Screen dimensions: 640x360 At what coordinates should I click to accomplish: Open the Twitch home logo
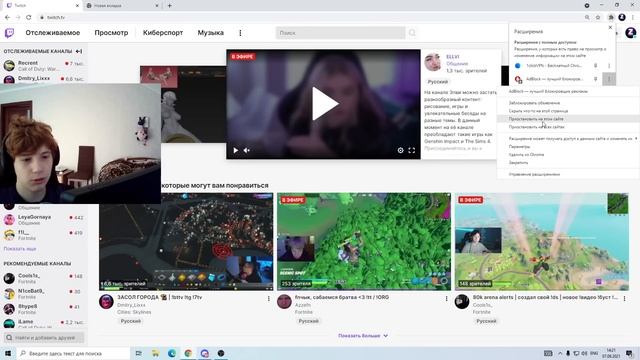(x=9, y=33)
